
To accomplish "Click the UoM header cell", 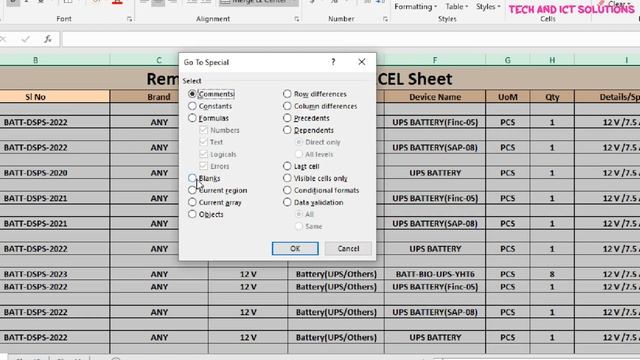I will (x=508, y=97).
